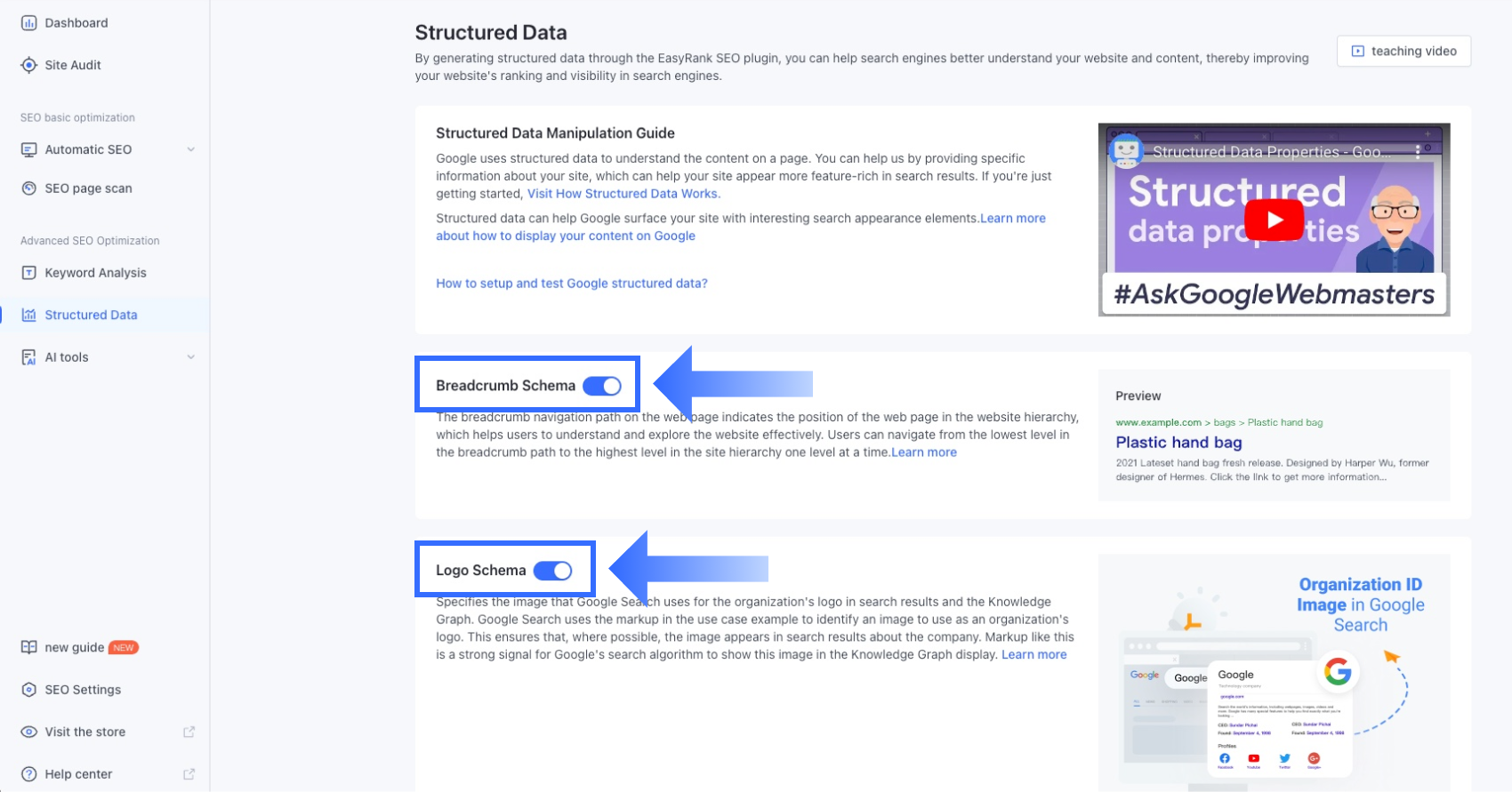The height and width of the screenshot is (792, 1512).
Task: Play the Structured Data YouTube video
Action: coord(1274,220)
